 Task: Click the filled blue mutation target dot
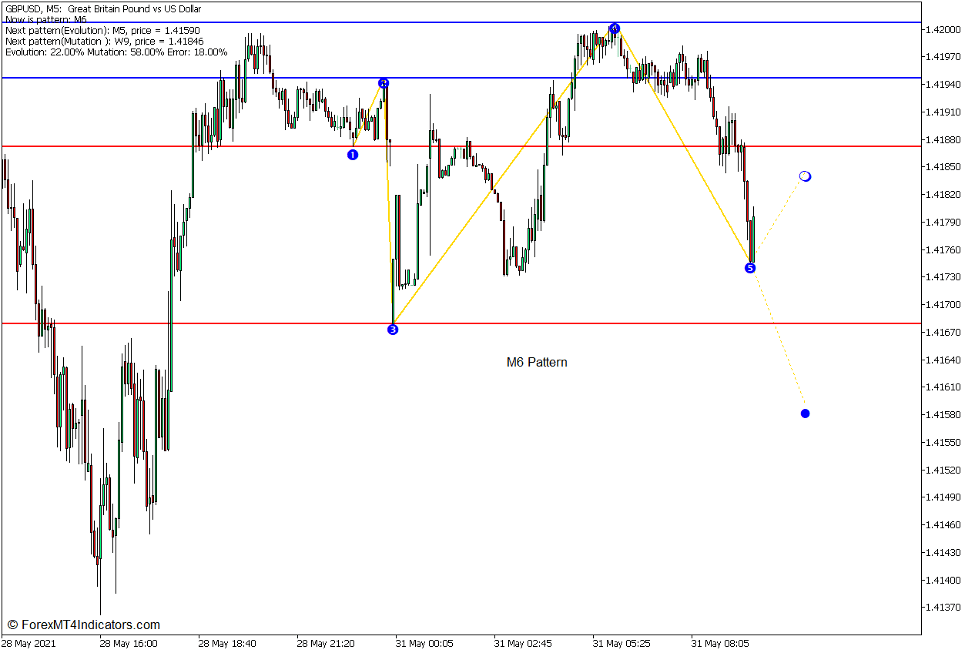pos(804,413)
